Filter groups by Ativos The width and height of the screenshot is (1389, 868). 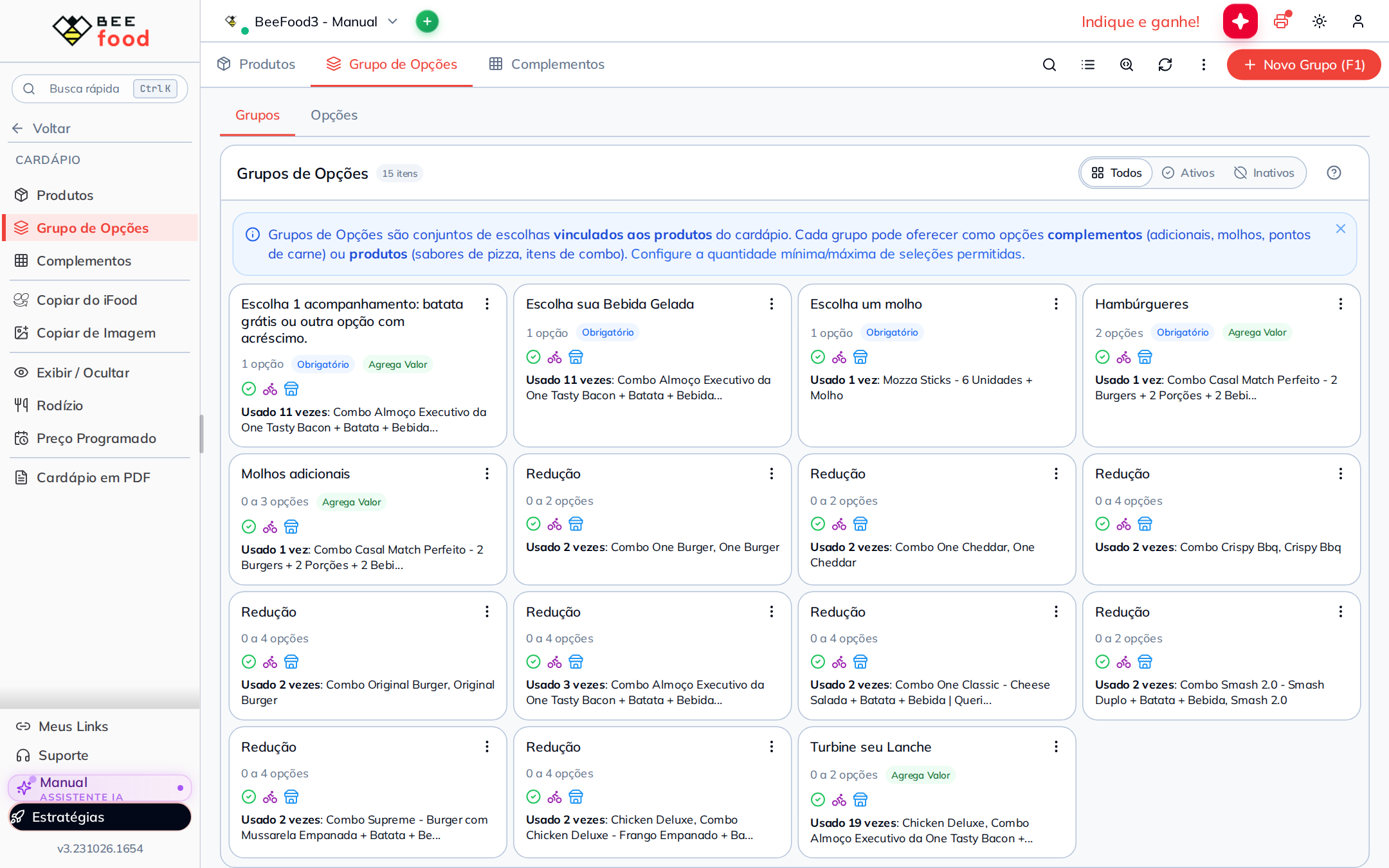(1188, 173)
